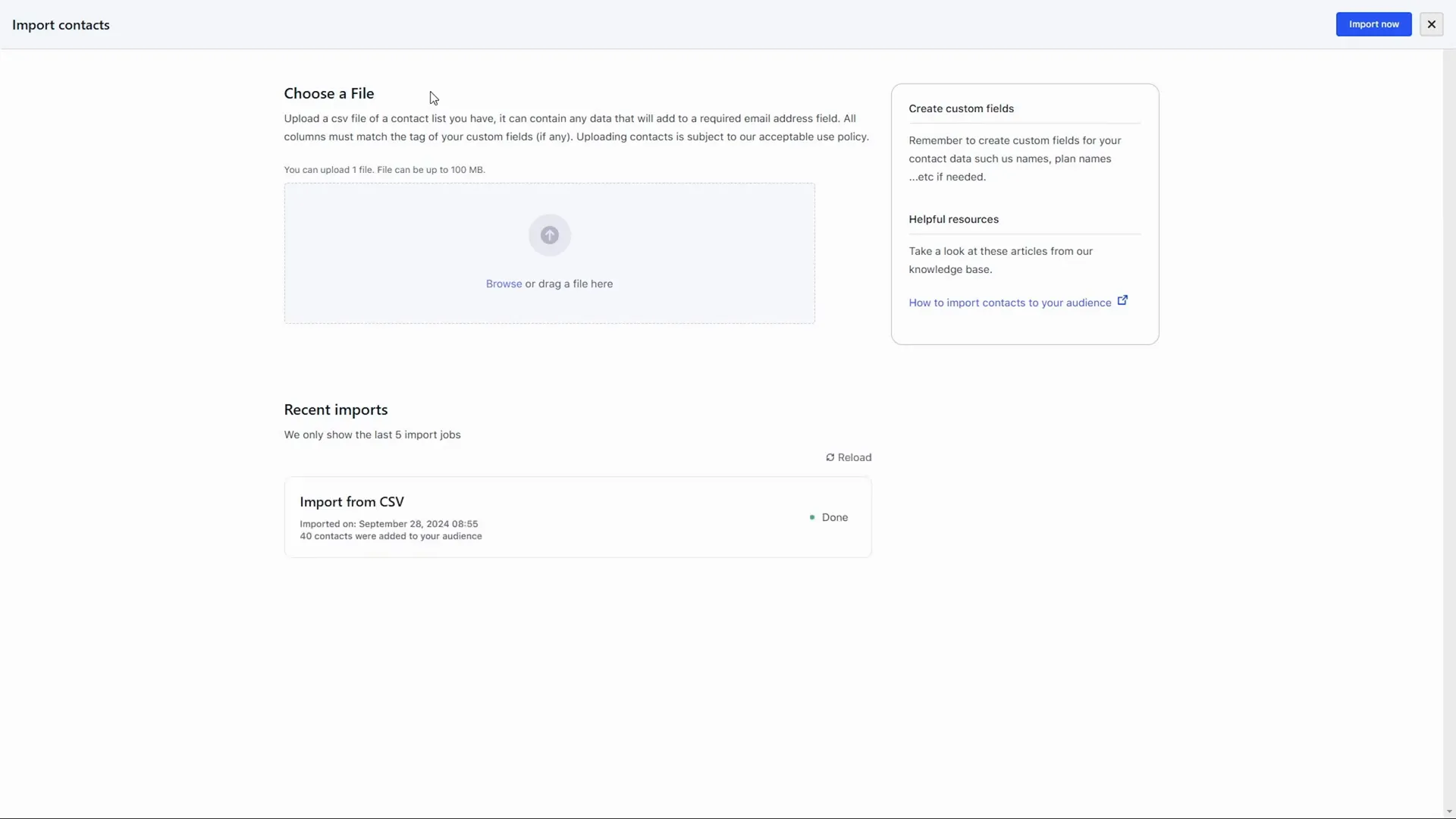Image resolution: width=1456 pixels, height=819 pixels.
Task: Click the Create custom fields heading
Action: click(x=961, y=108)
